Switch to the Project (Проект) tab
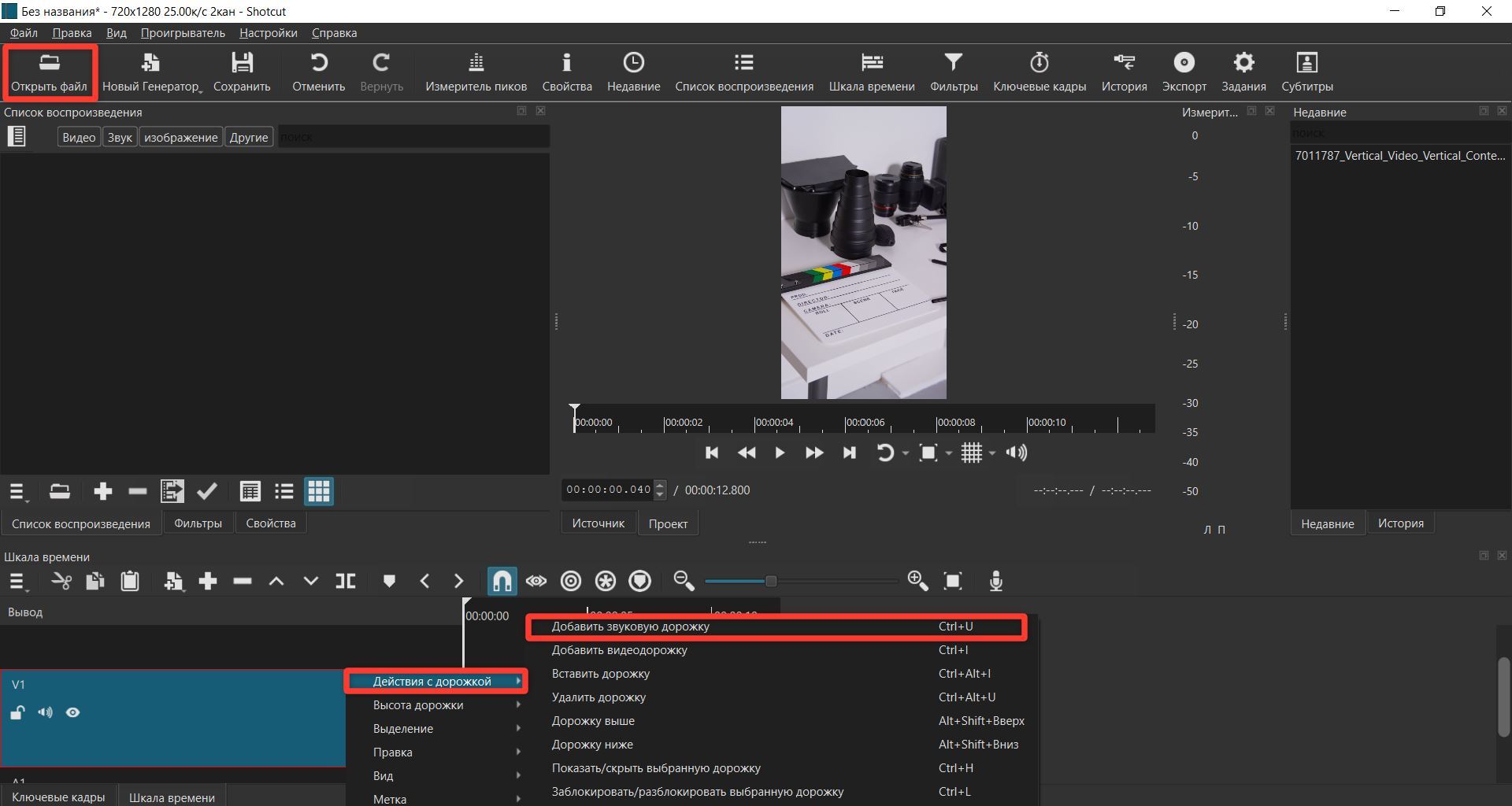This screenshot has height=806, width=1512. (x=668, y=523)
